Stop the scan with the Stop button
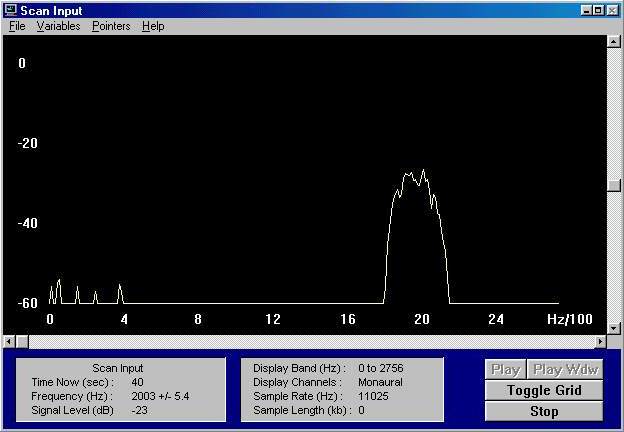 (544, 411)
